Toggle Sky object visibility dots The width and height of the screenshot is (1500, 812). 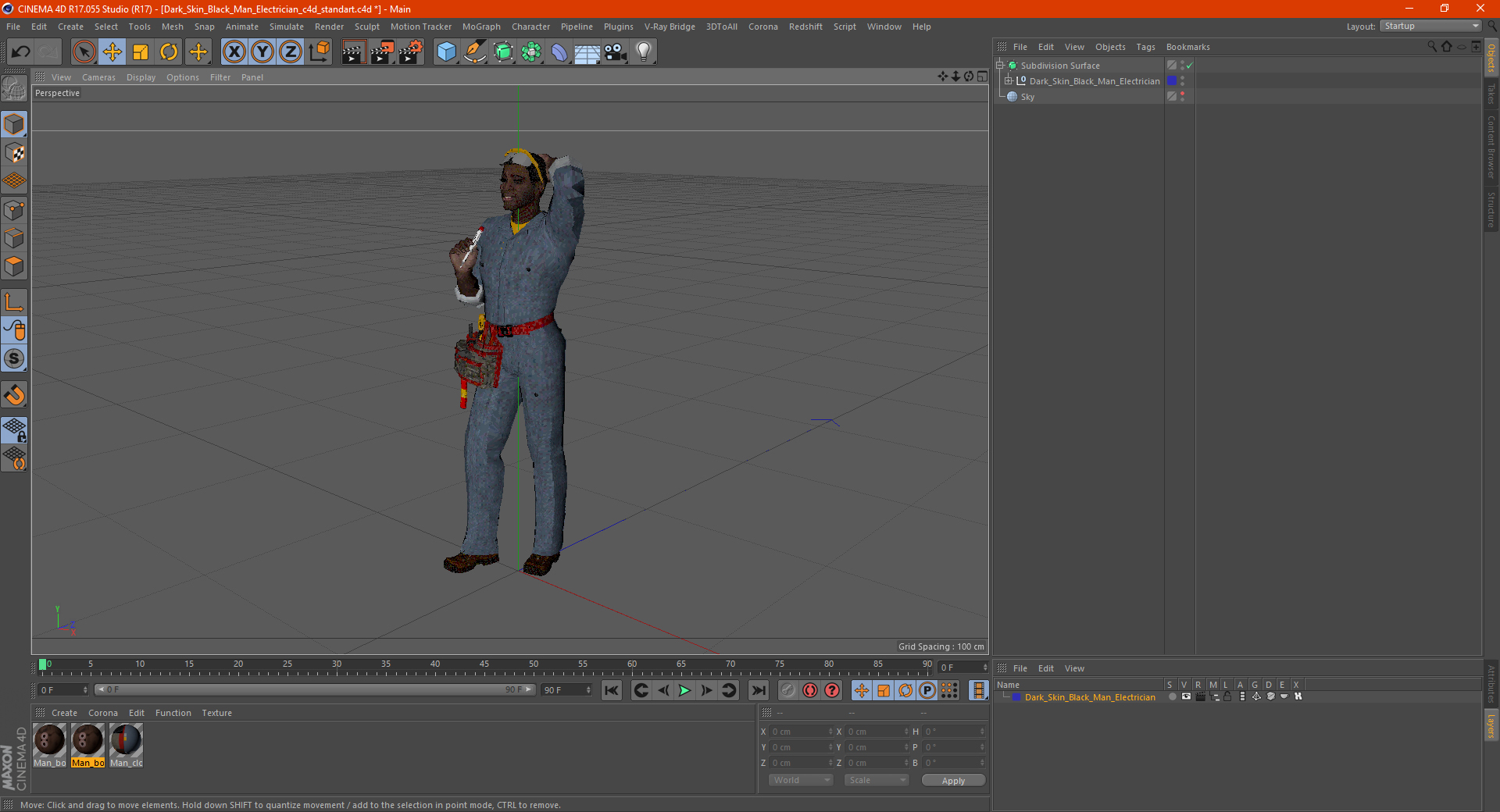1183,97
